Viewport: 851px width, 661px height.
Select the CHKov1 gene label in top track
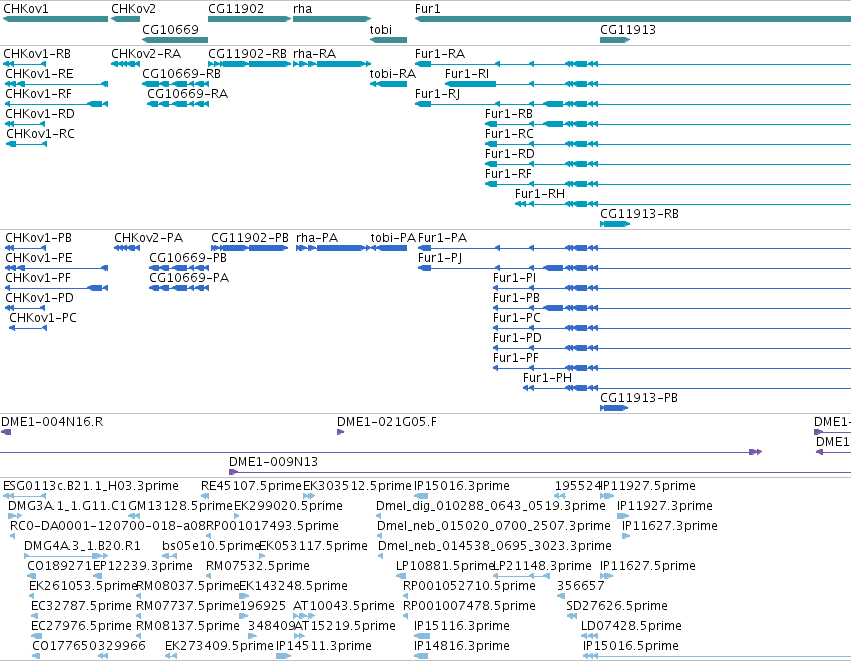tap(26, 9)
